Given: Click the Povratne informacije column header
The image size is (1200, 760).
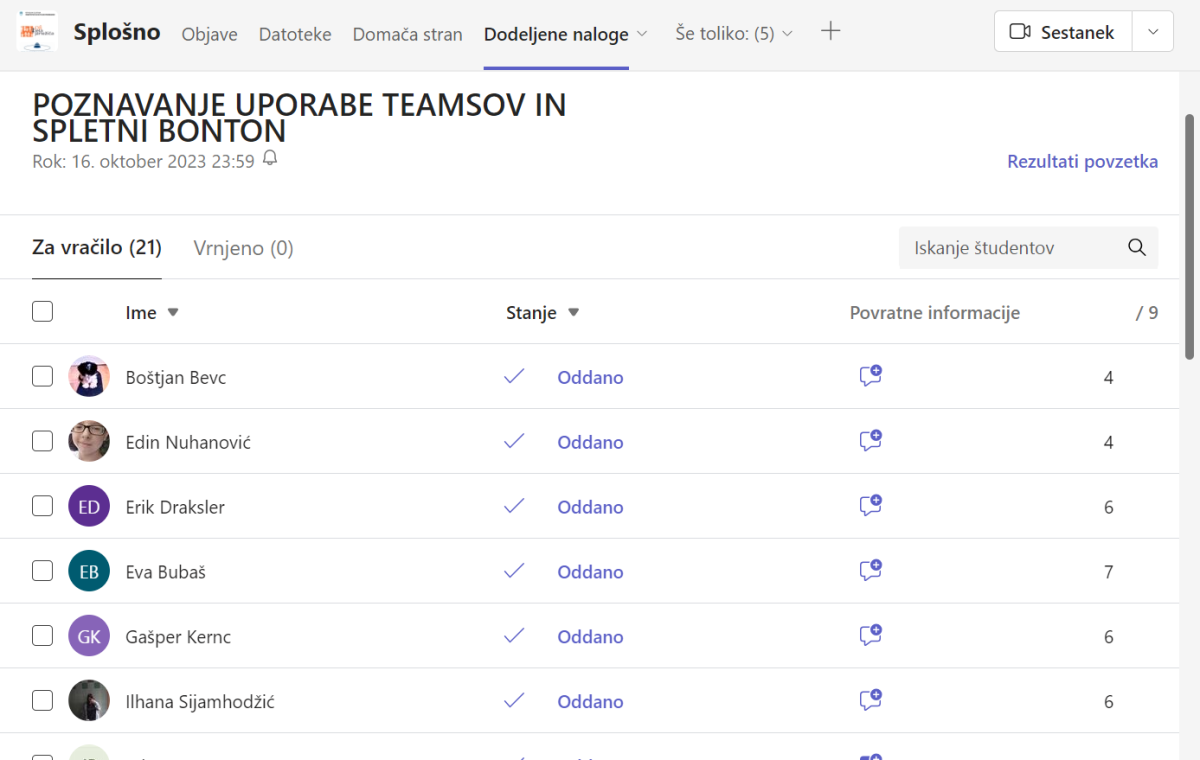Looking at the screenshot, I should pos(935,313).
